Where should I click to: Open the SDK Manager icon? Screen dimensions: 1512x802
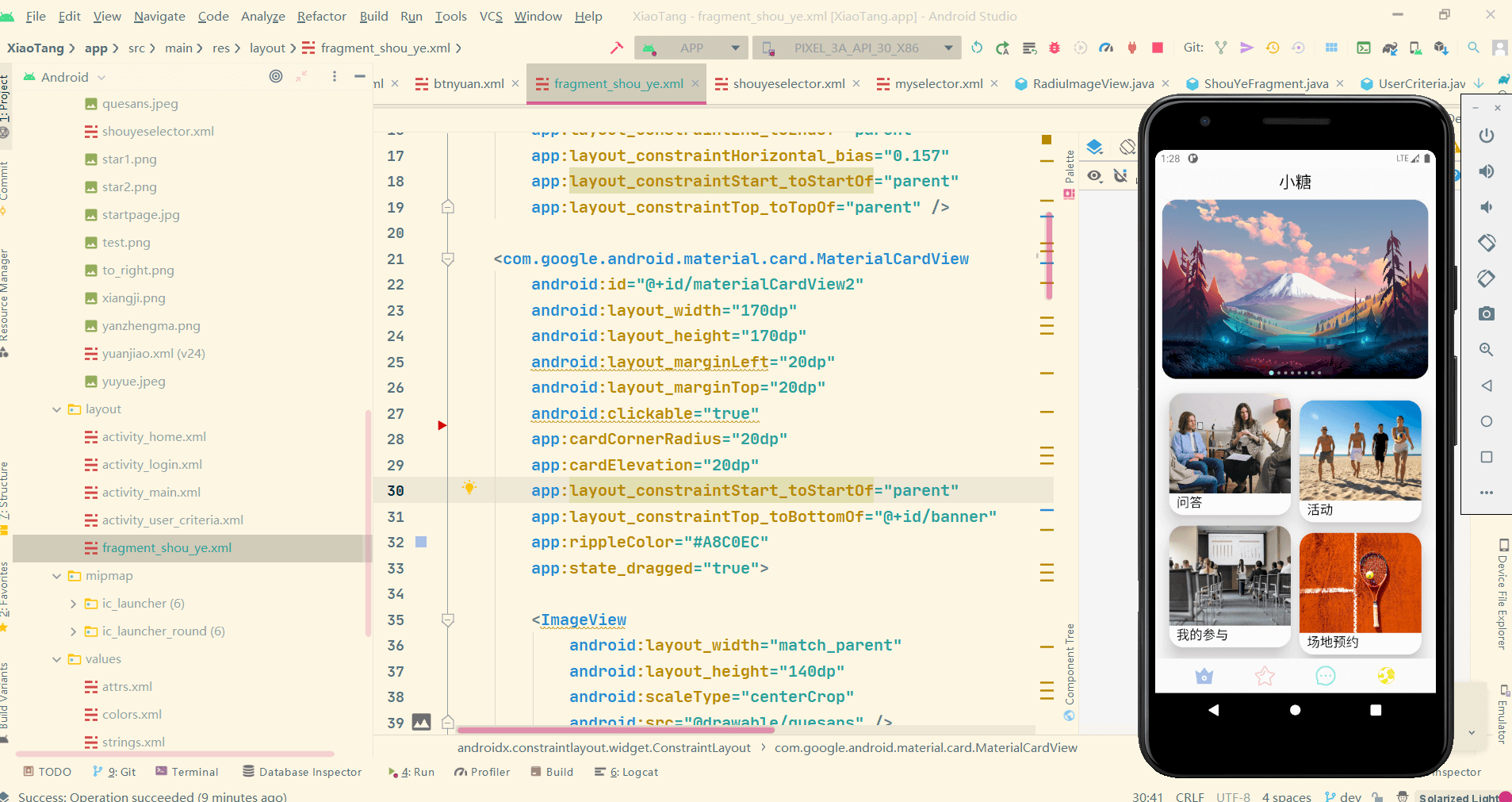tap(1441, 48)
